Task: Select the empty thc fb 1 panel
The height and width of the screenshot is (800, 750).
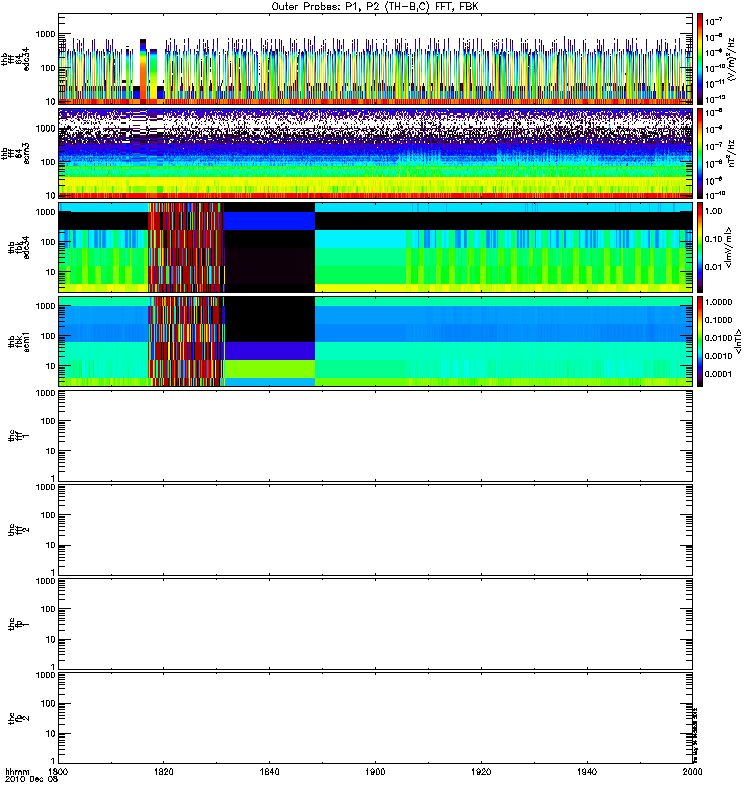Action: [375, 623]
